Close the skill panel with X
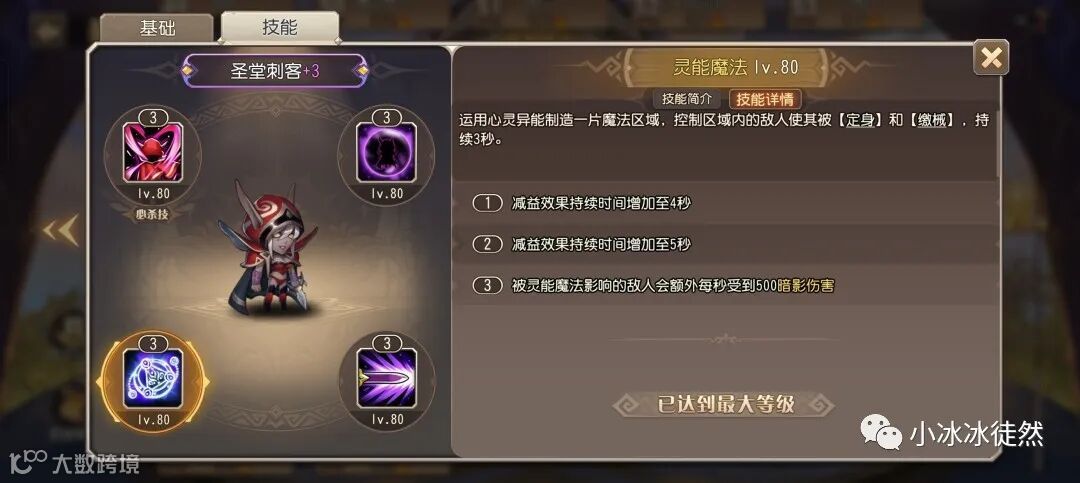1080x483 pixels. [990, 57]
